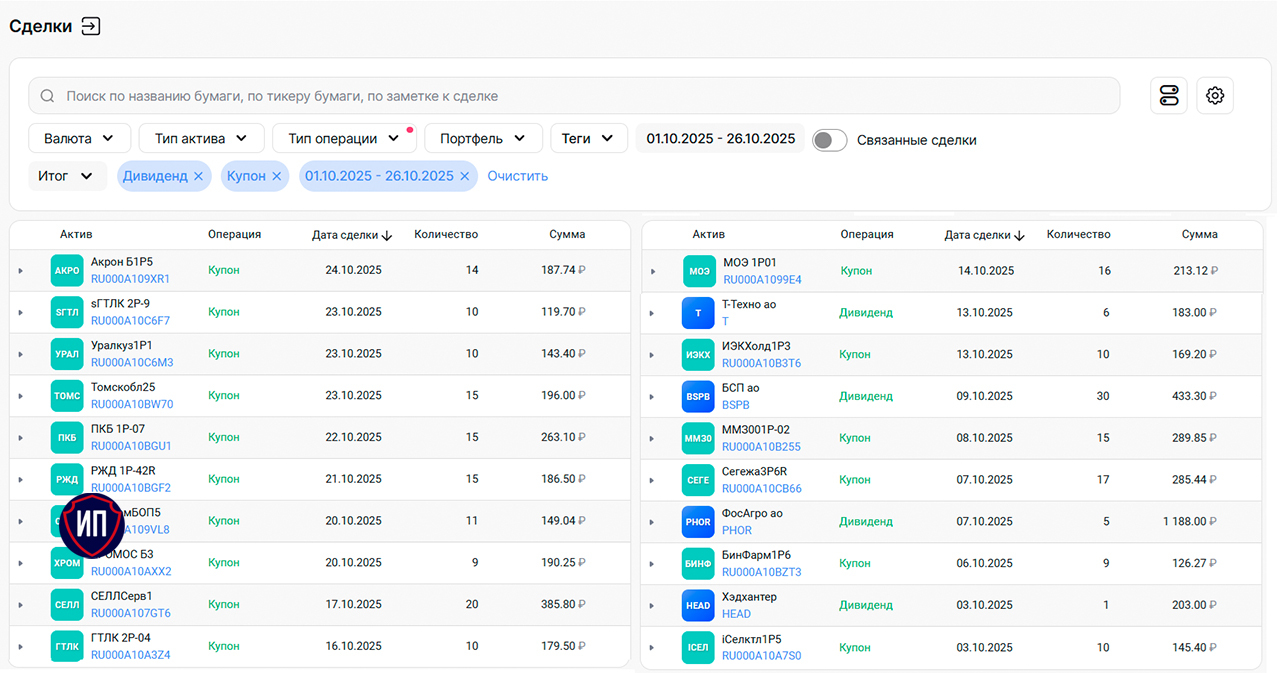Remove the Дивиденд filter chip
Image resolution: width=1280 pixels, height=673 pixels.
(198, 176)
